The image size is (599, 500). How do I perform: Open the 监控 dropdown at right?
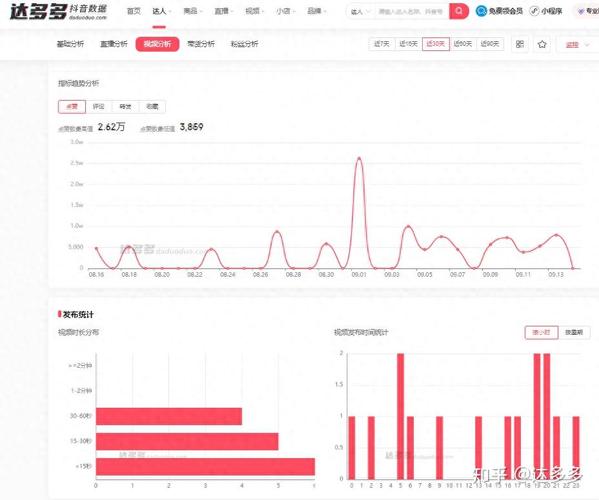pos(577,45)
